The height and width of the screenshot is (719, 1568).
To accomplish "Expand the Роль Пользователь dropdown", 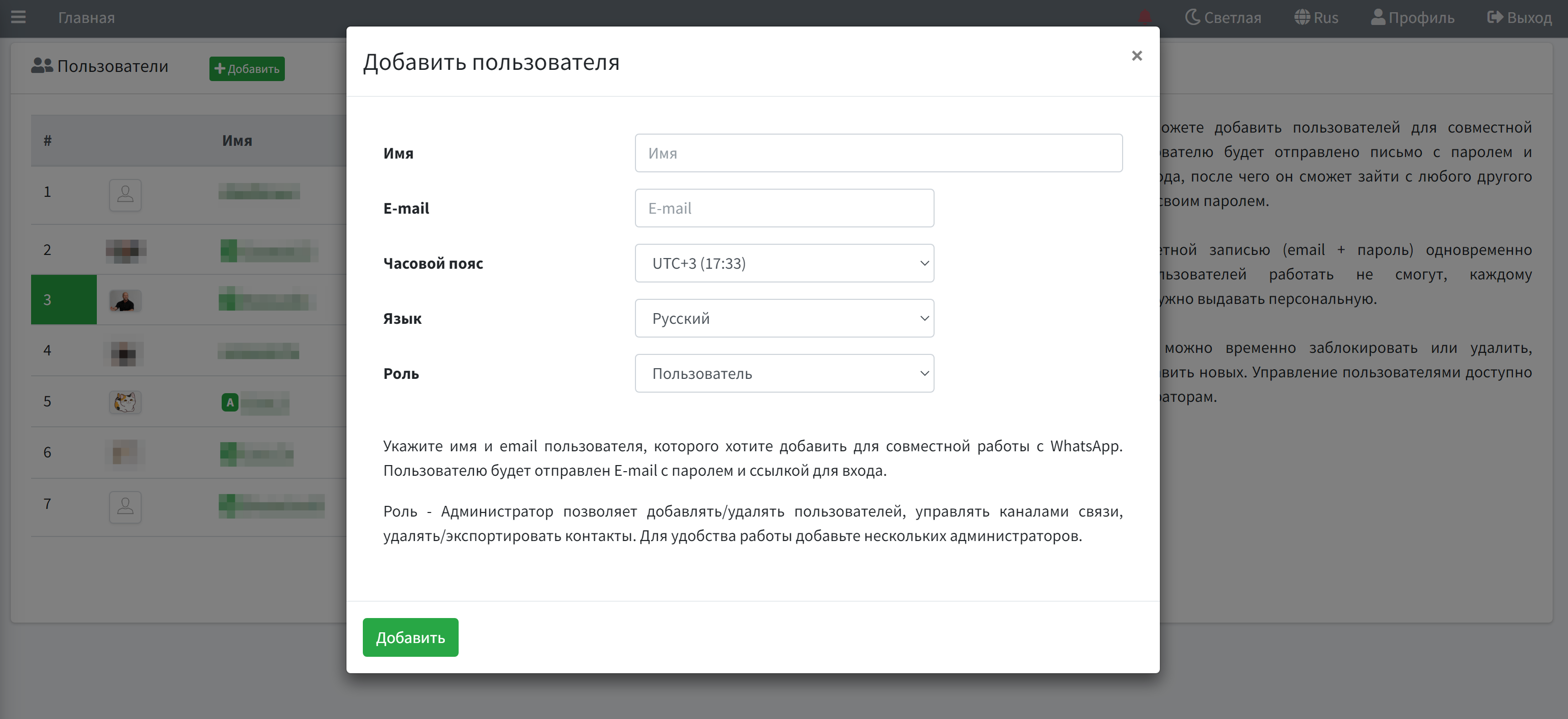I will click(x=784, y=373).
